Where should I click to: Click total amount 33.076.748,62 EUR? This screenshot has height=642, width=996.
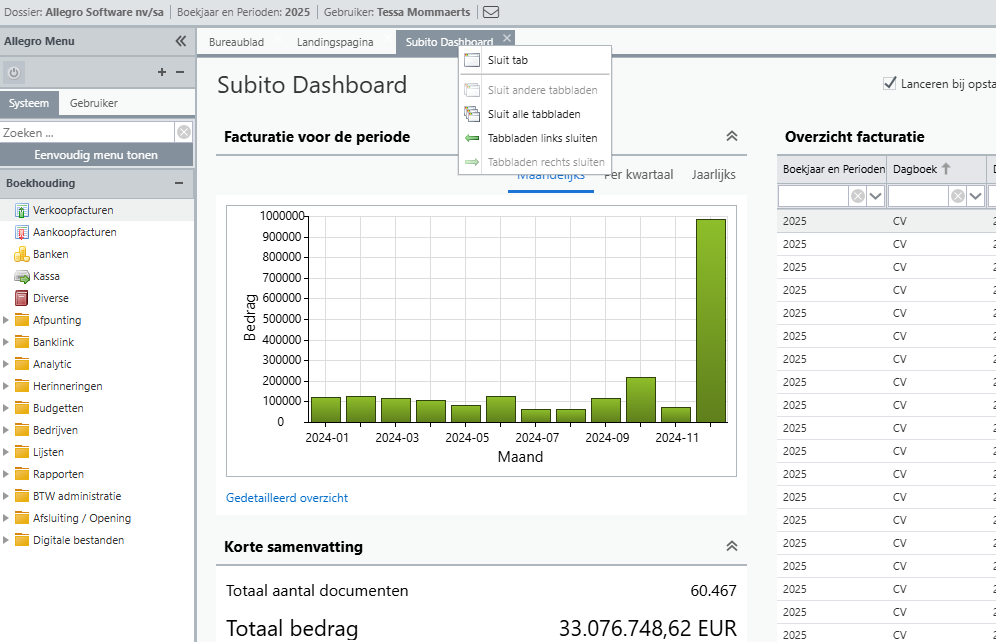[647, 628]
